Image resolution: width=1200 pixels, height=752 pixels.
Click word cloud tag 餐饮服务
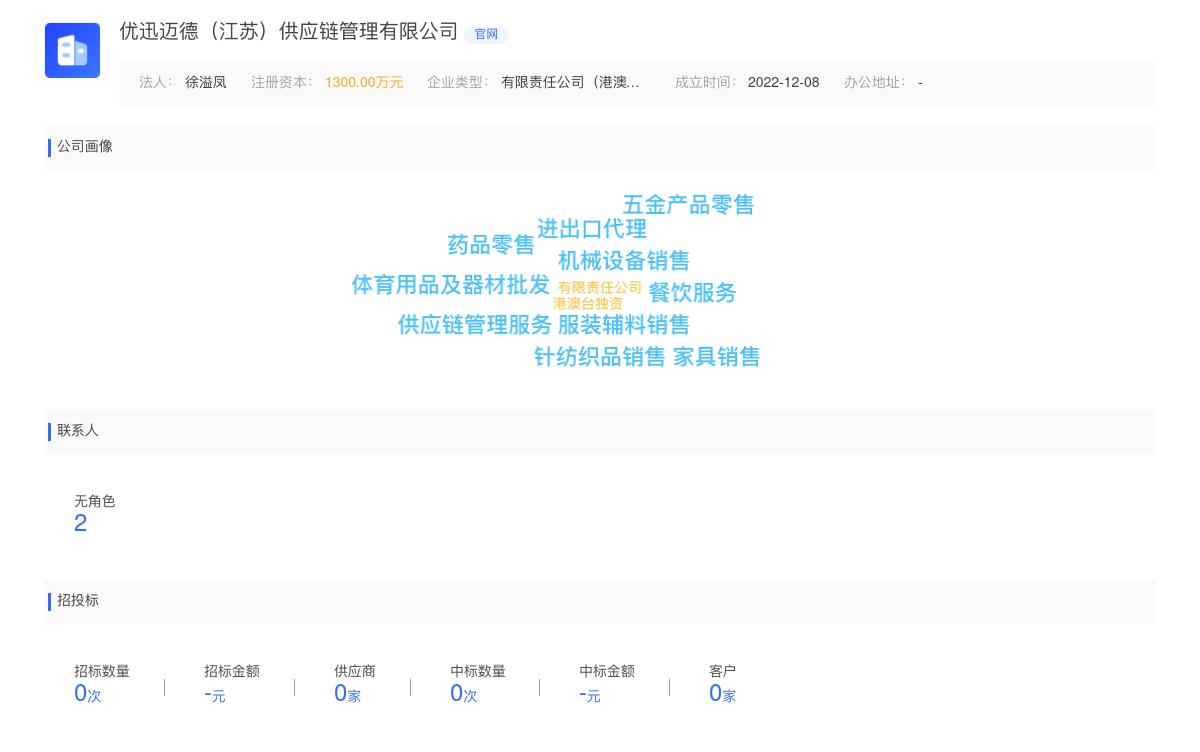pyautogui.click(x=692, y=293)
